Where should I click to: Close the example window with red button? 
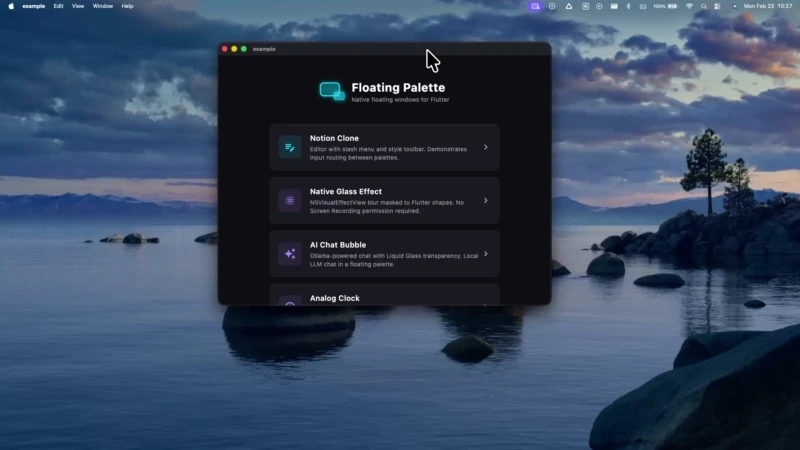point(224,49)
